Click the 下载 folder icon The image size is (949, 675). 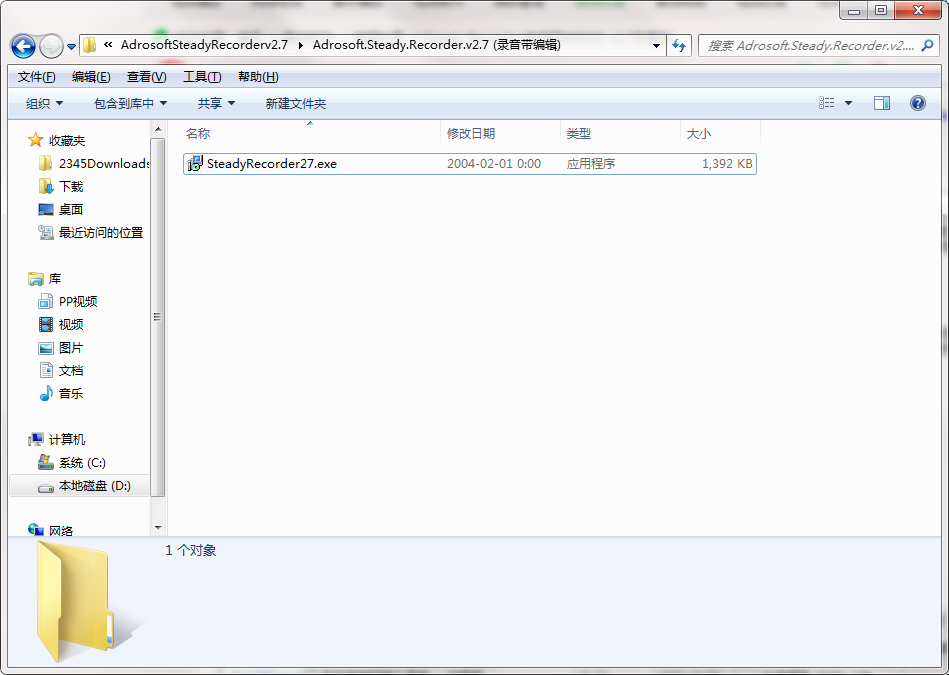(45, 186)
